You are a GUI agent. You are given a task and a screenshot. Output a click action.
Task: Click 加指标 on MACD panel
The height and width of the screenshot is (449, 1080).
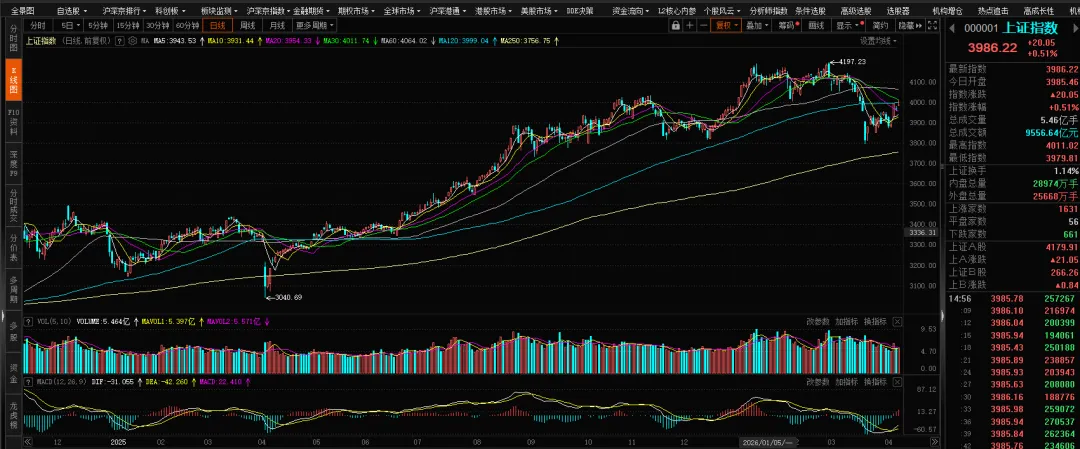[847, 382]
